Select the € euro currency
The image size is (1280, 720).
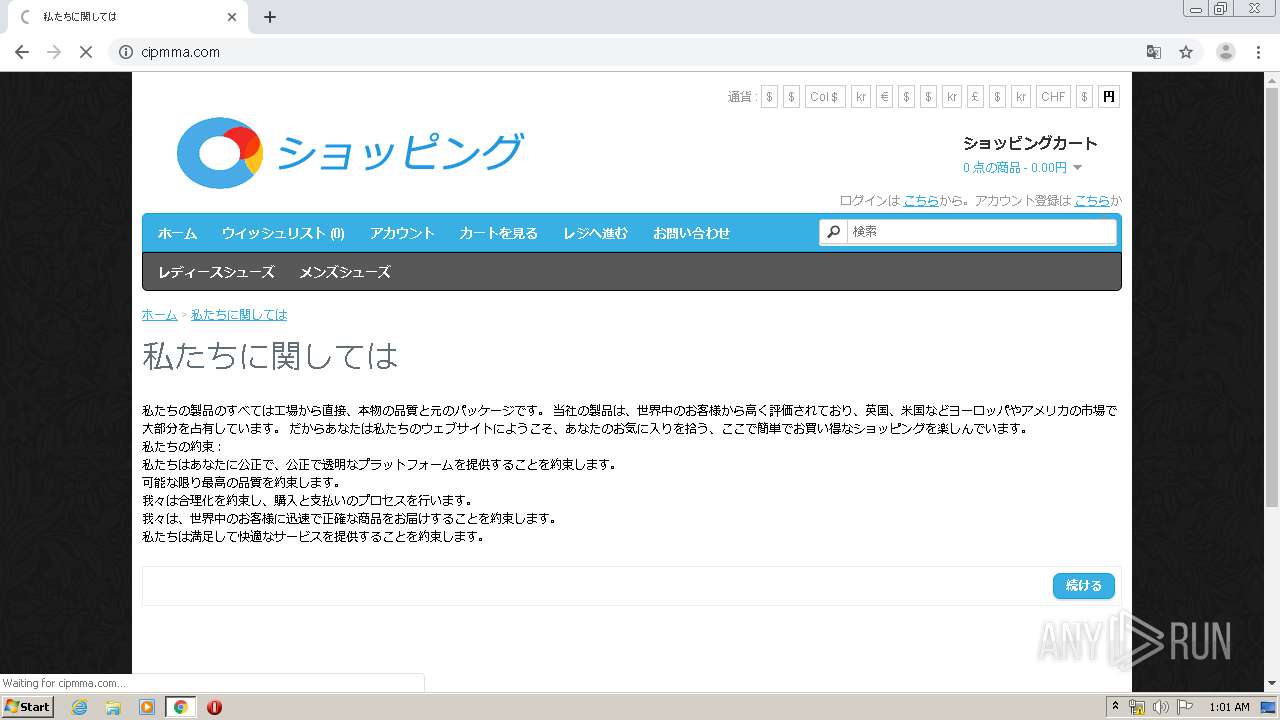click(884, 97)
